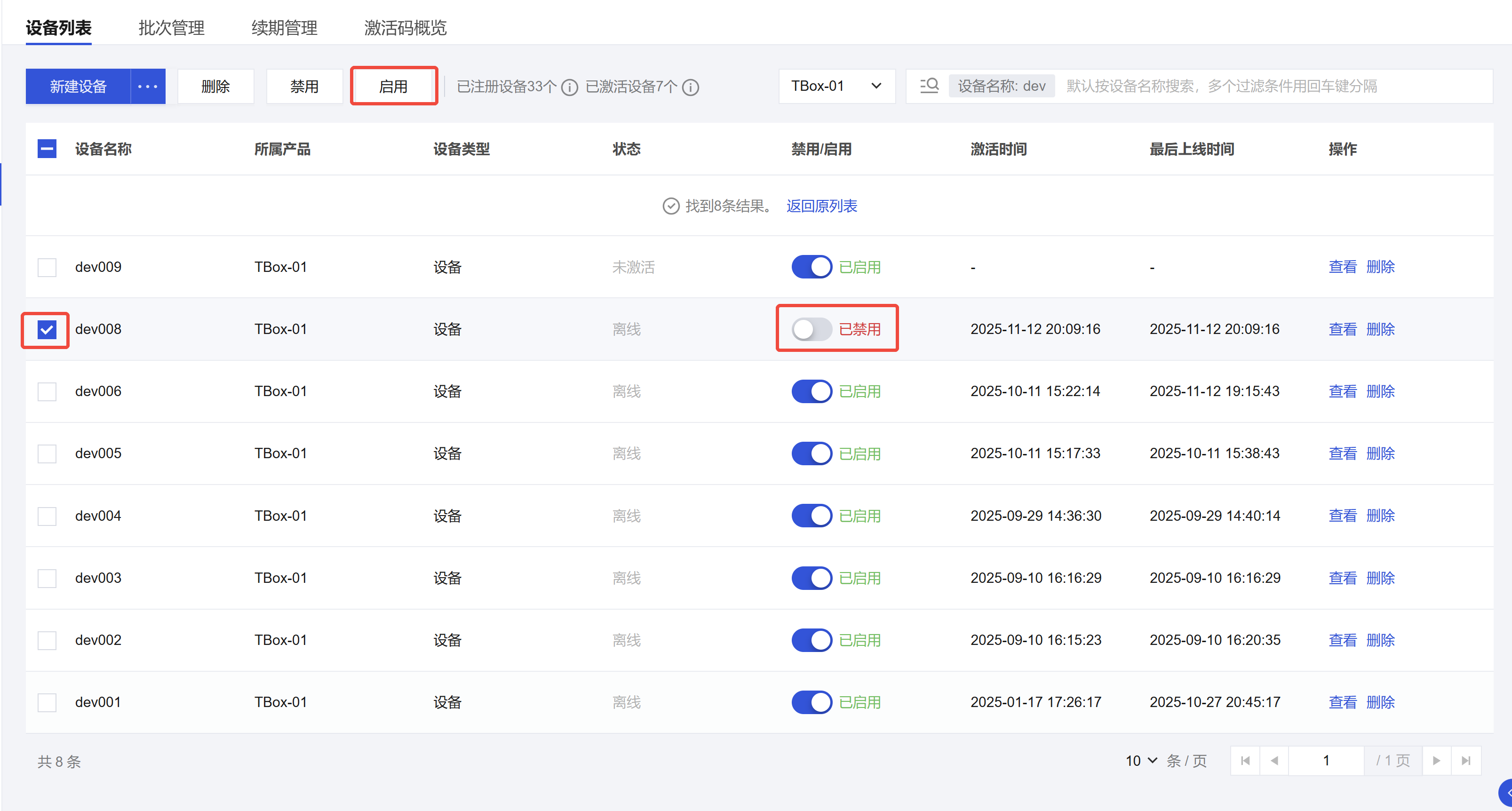Go to the last page arrow
This screenshot has width=1512, height=811.
pos(1465,761)
